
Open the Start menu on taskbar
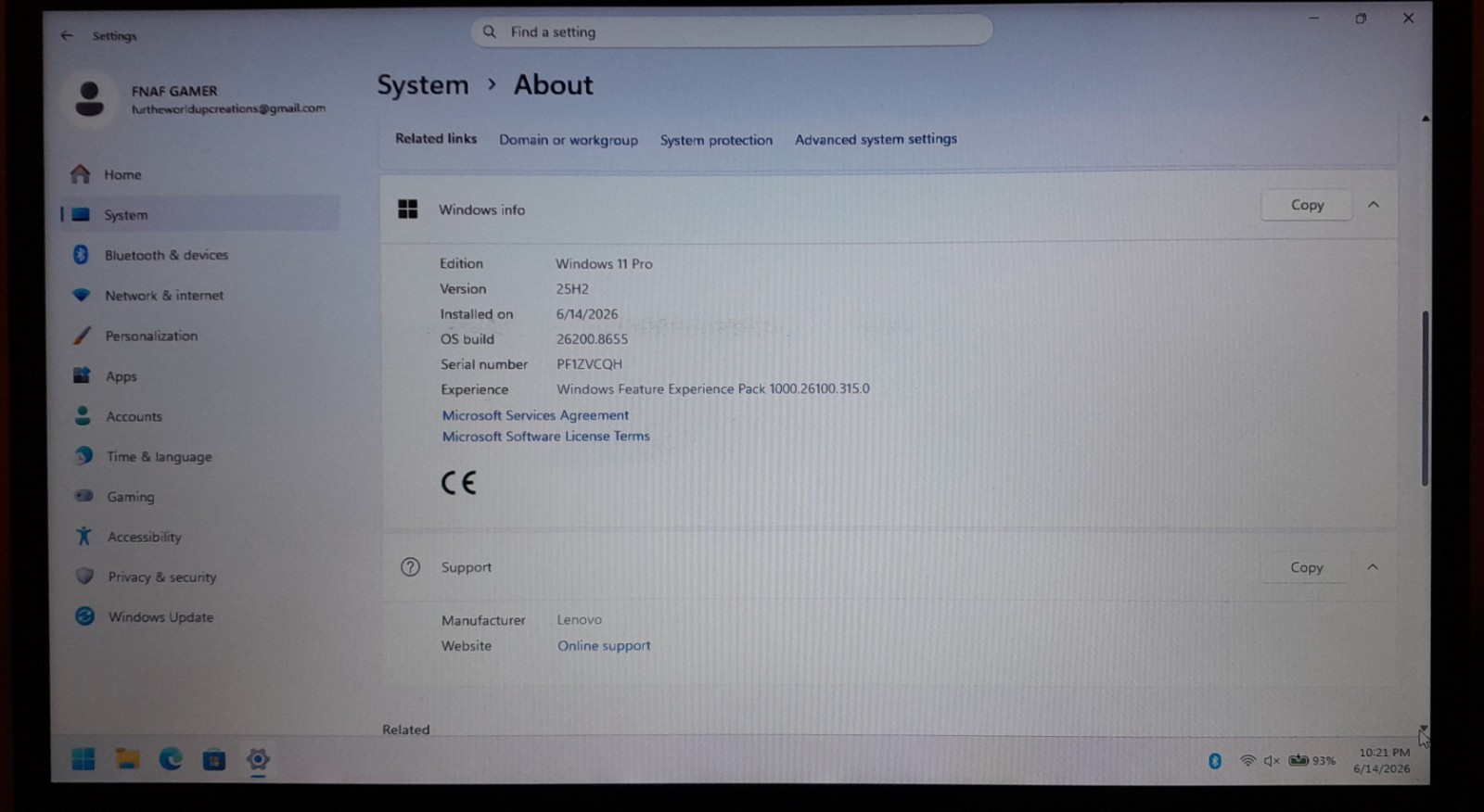click(83, 759)
